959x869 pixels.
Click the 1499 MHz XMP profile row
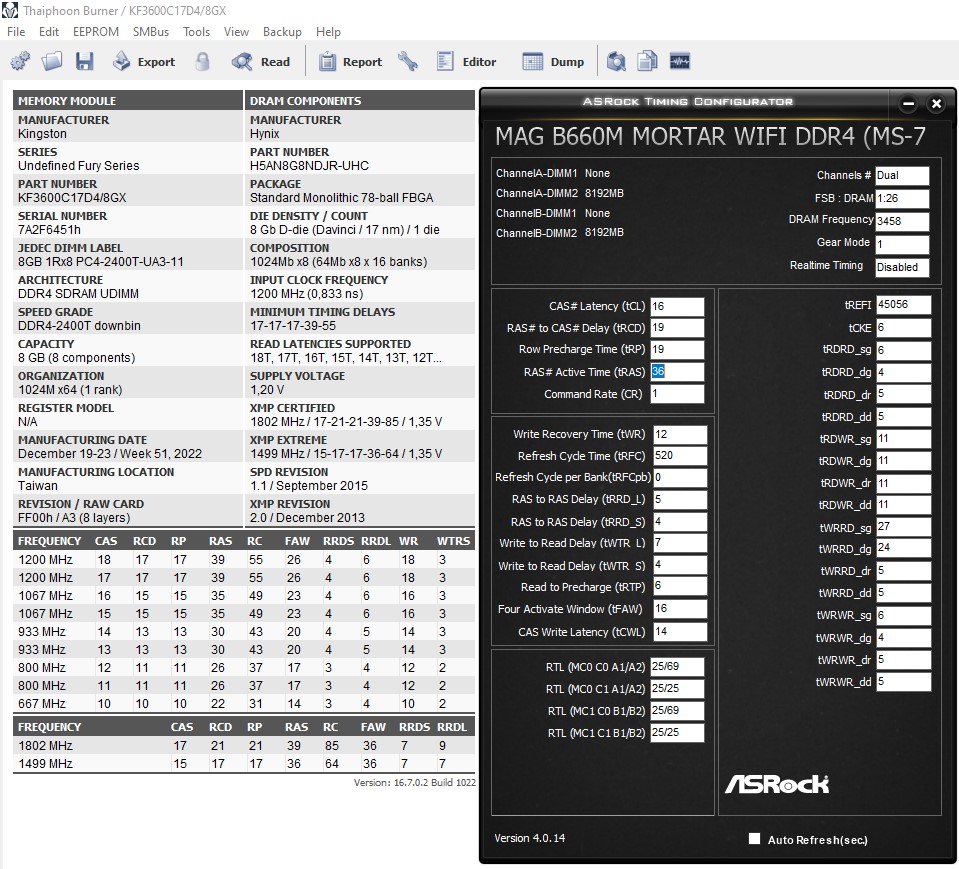point(243,764)
